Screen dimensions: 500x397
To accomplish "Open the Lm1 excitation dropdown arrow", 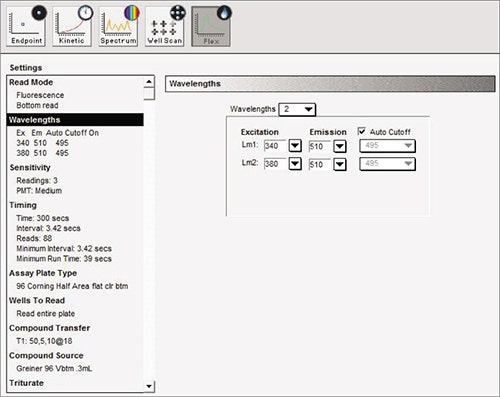I will [295, 146].
